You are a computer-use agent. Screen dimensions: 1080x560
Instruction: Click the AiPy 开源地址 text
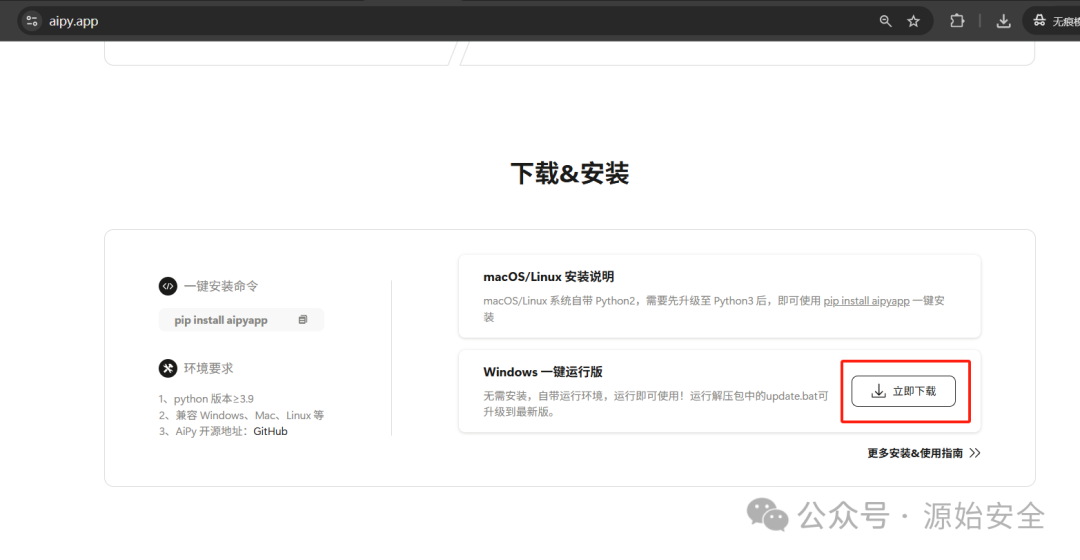pyautogui.click(x=212, y=431)
